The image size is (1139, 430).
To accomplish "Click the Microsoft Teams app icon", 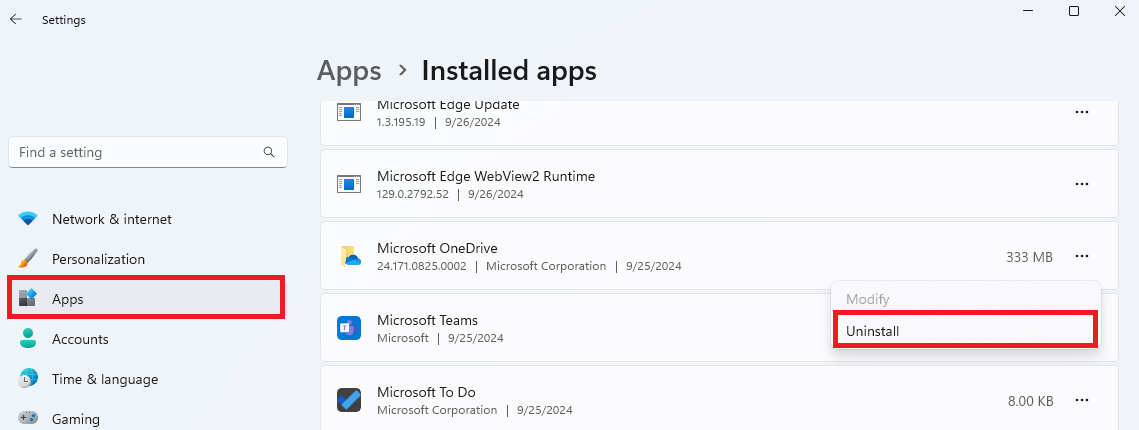I will click(x=349, y=328).
